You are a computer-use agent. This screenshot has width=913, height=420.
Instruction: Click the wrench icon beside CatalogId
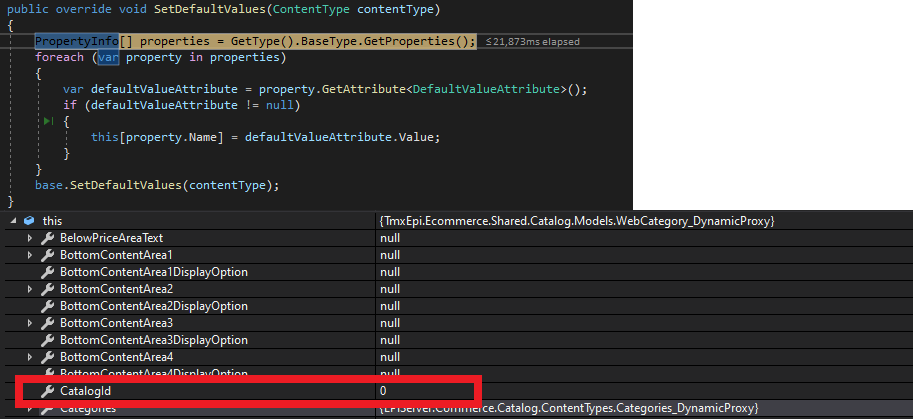click(x=47, y=391)
